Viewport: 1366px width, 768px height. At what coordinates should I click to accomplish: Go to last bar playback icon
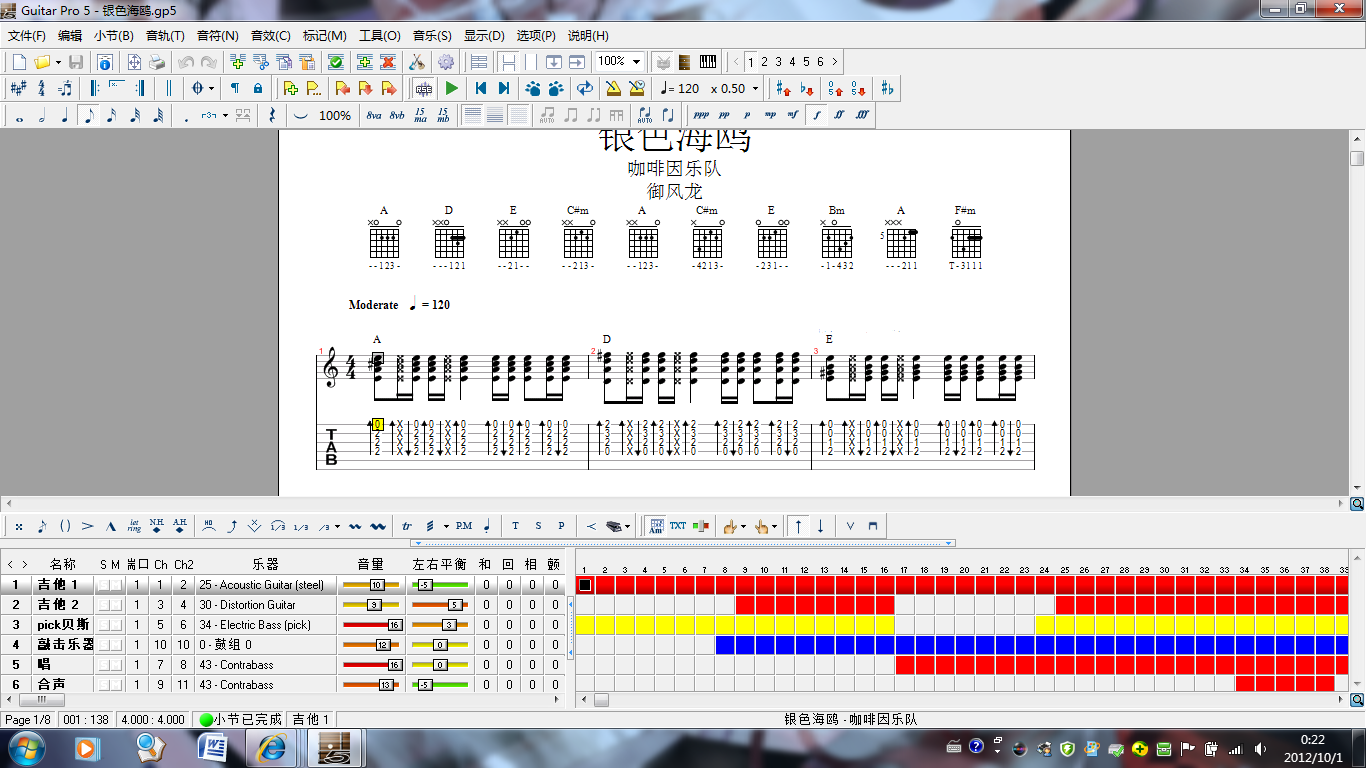click(x=504, y=88)
